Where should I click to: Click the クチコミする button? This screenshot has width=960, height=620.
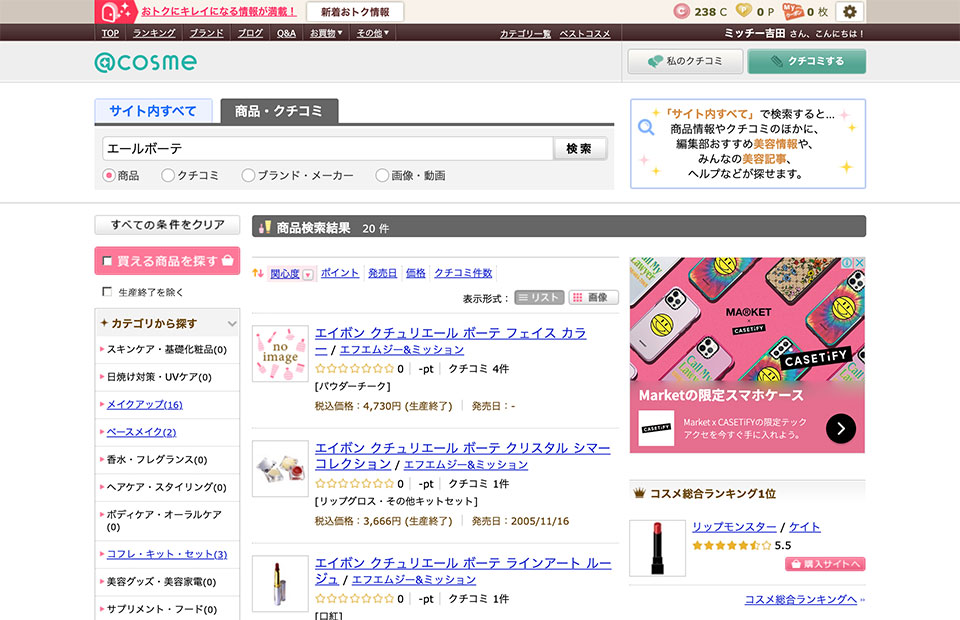(806, 61)
